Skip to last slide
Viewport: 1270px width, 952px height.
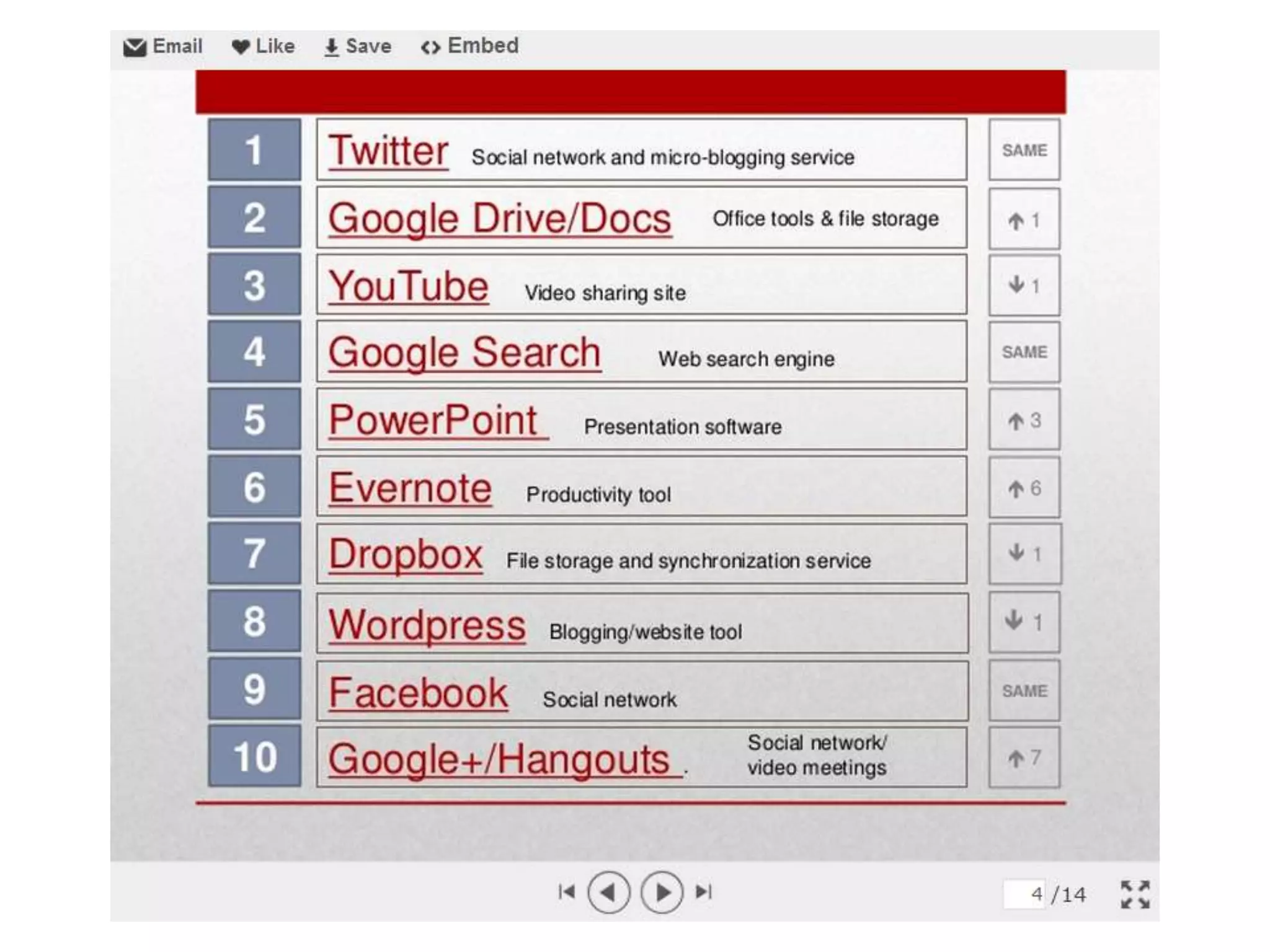pos(704,892)
